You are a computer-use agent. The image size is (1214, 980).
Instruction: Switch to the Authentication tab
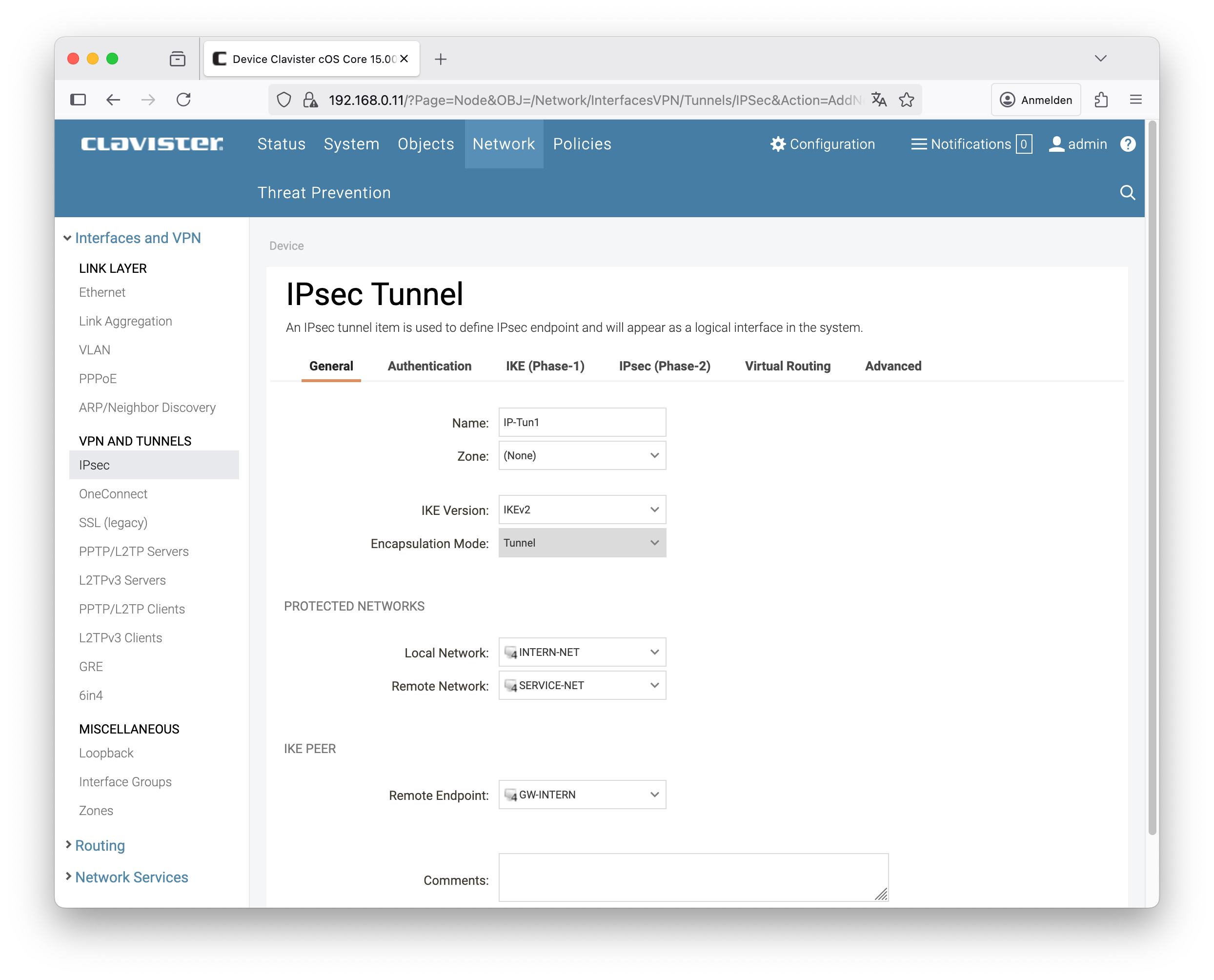[429, 366]
